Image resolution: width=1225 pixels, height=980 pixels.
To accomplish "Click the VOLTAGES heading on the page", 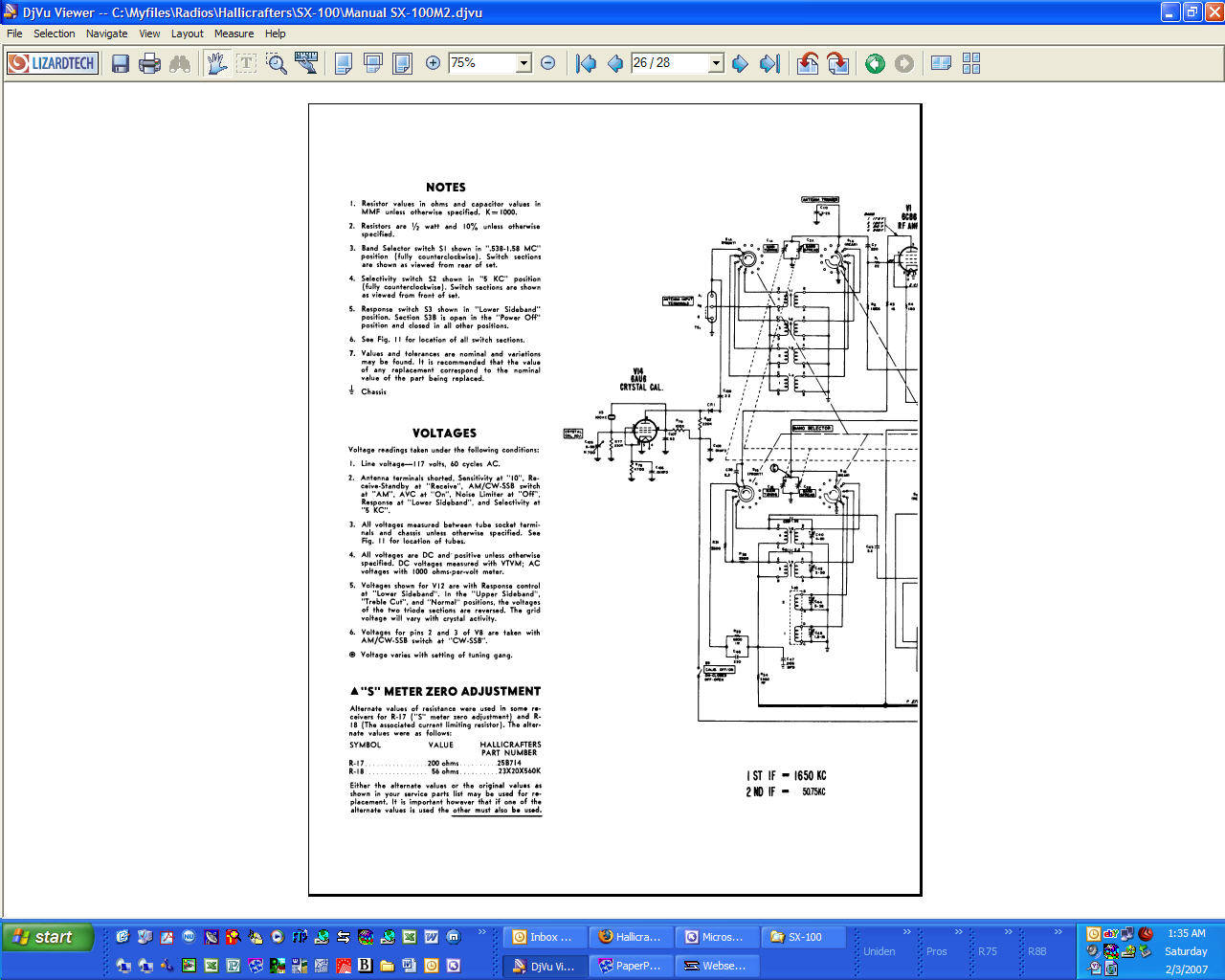I will pos(444,434).
